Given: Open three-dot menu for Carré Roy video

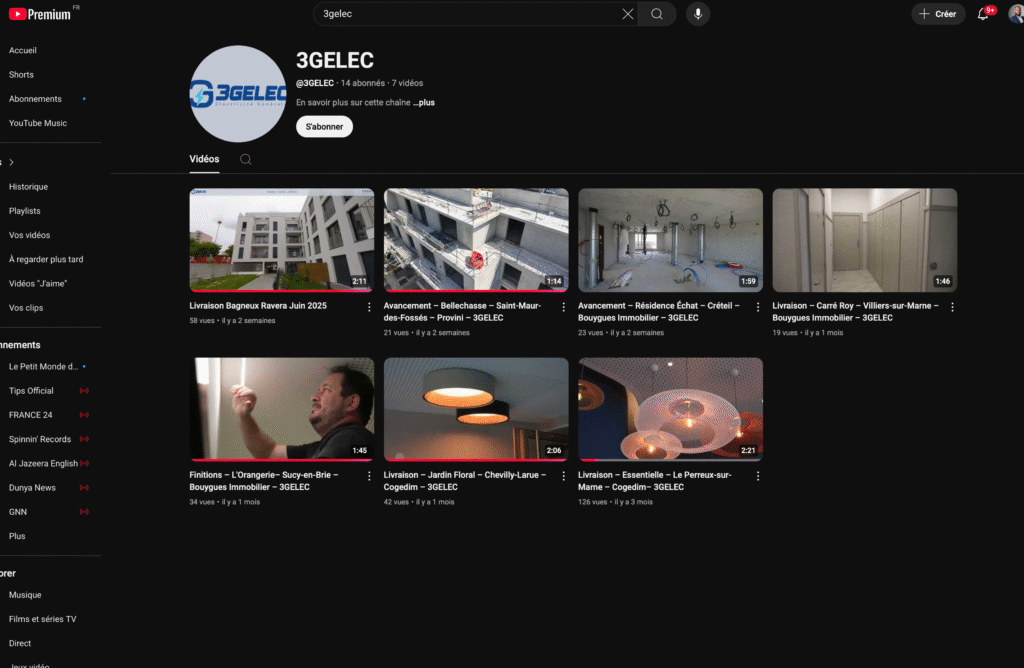Looking at the screenshot, I should (x=952, y=307).
